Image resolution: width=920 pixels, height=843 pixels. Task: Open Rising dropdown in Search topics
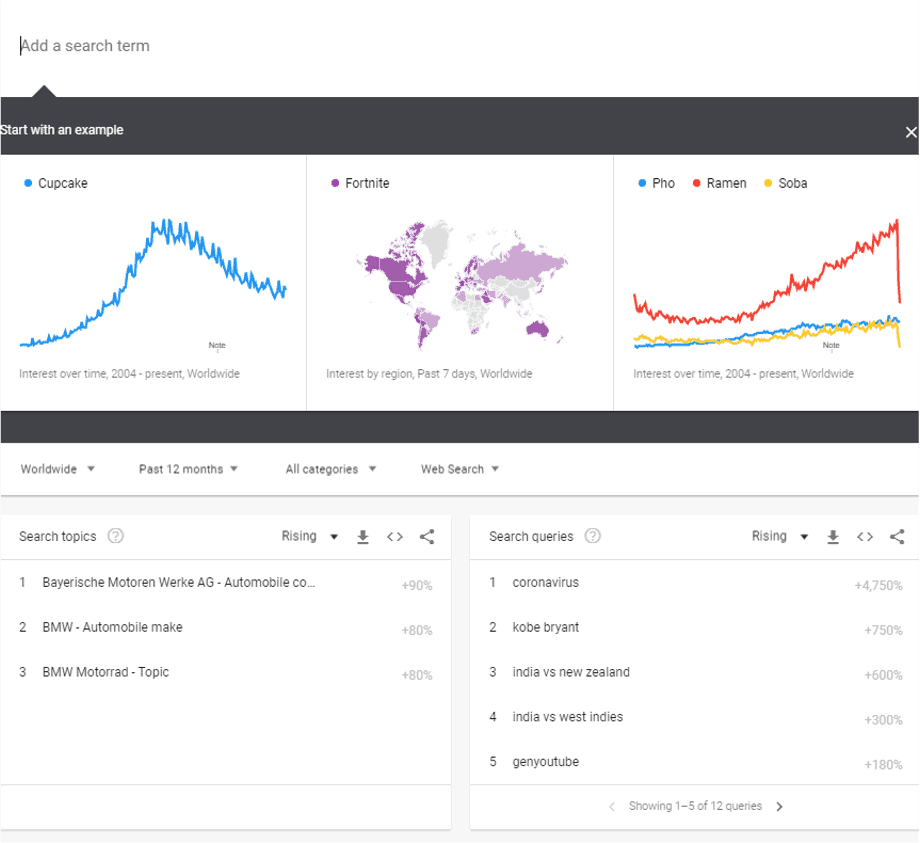point(310,537)
